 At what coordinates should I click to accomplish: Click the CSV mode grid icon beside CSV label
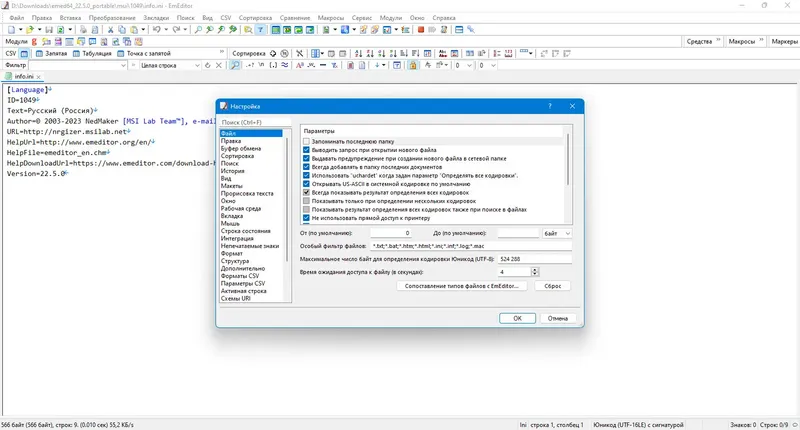(24, 54)
